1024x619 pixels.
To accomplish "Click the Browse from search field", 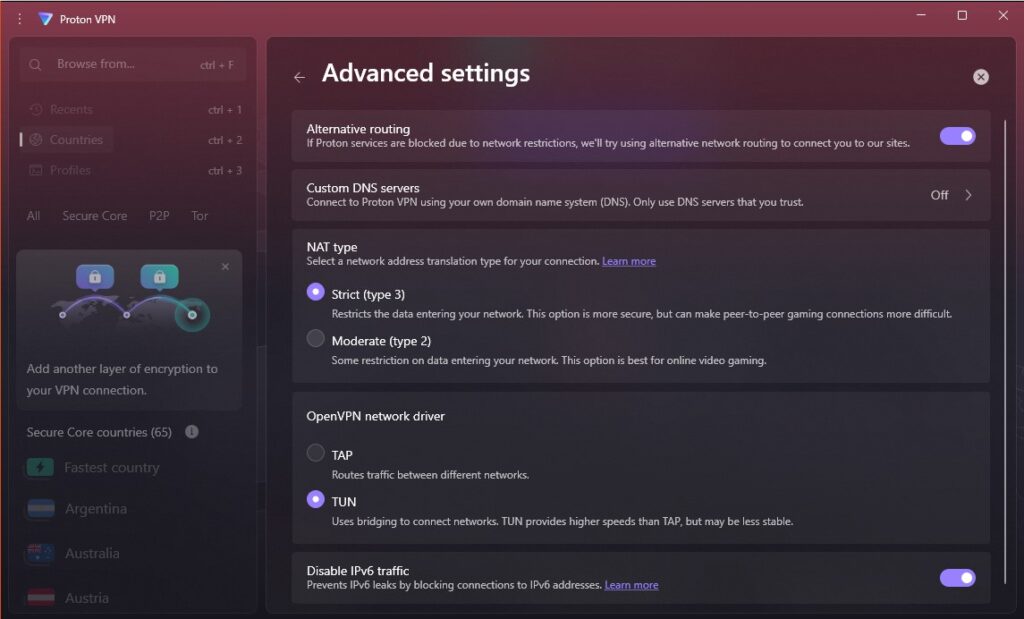I will (133, 65).
